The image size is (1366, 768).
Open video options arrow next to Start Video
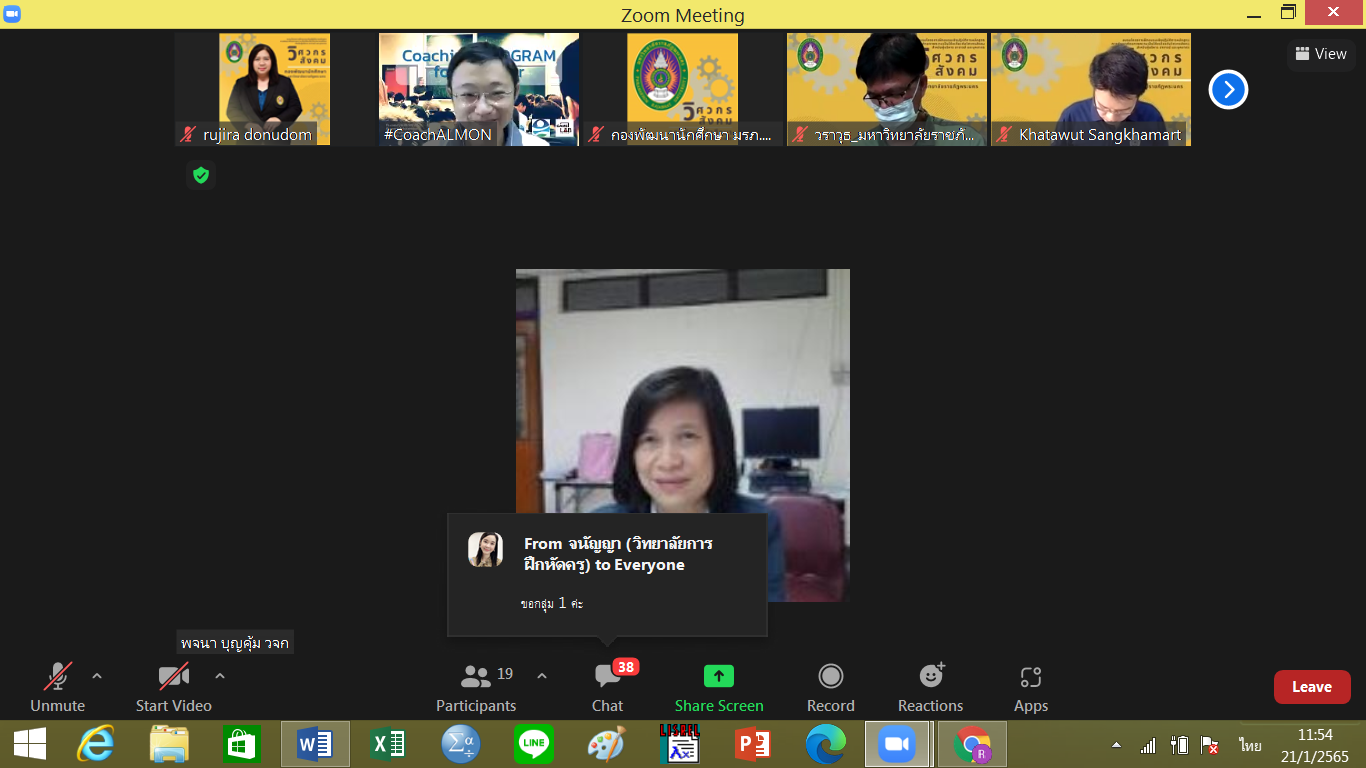[x=220, y=676]
